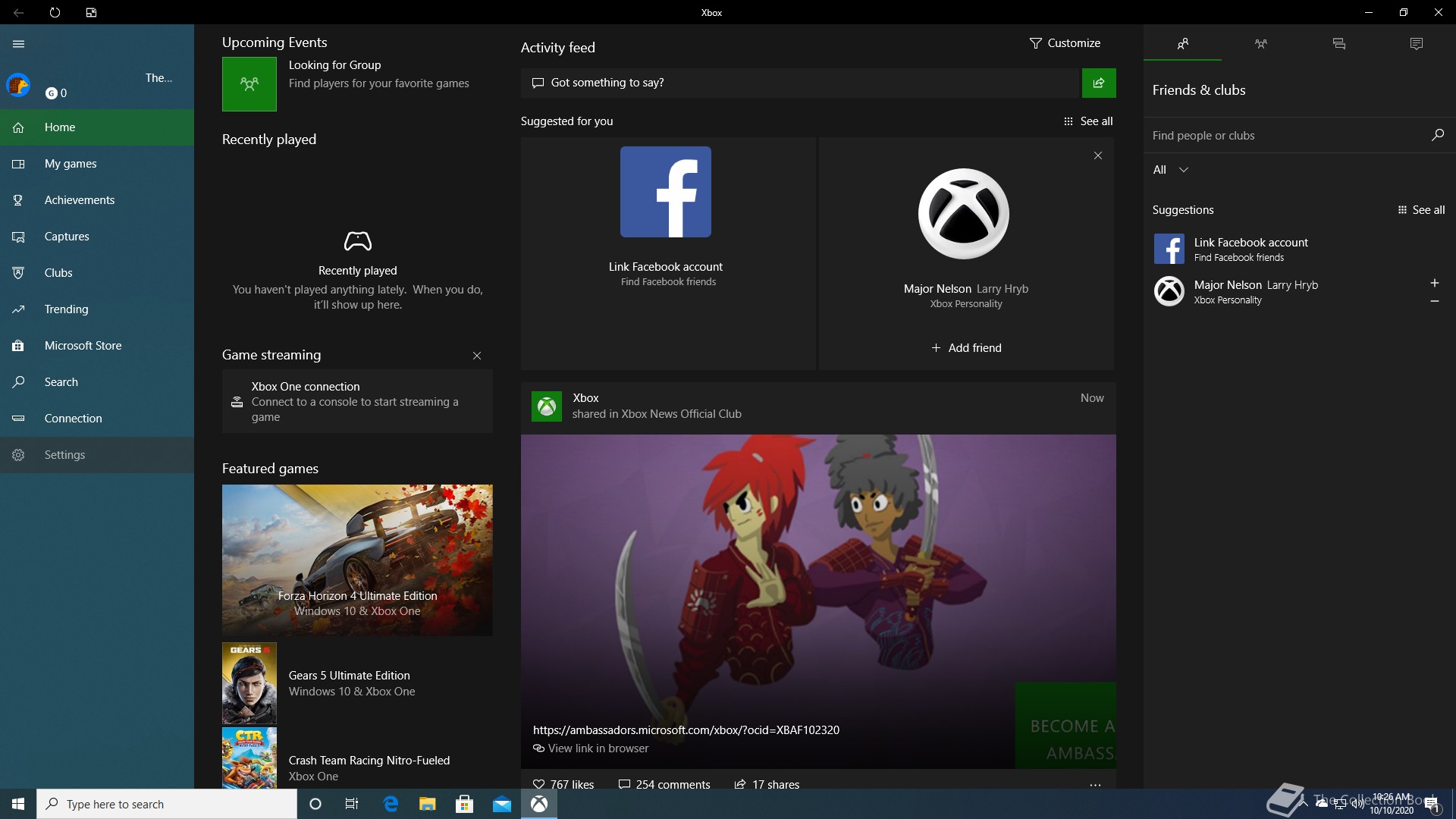Open the ambassadors.microsoft.com link
This screenshot has height=819, width=1456.
(x=686, y=730)
